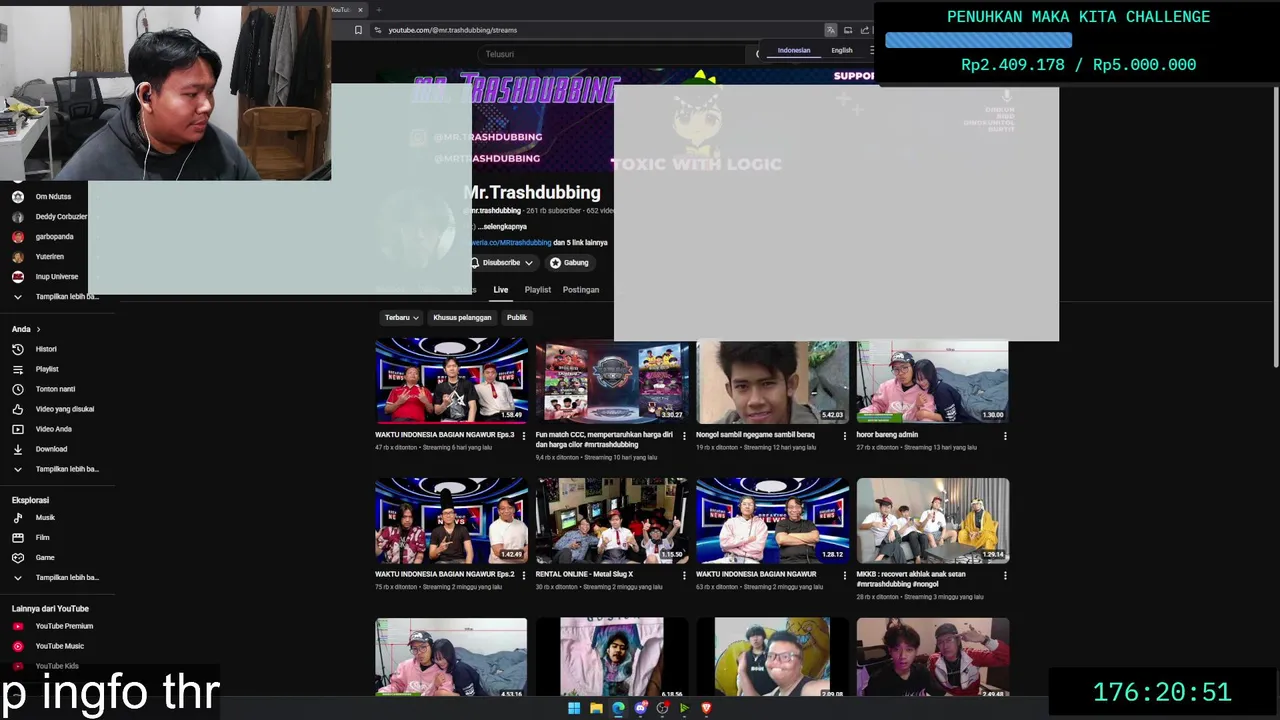This screenshot has height=720, width=1280.
Task: Open garbopanda subscription channel
Action: tap(54, 237)
